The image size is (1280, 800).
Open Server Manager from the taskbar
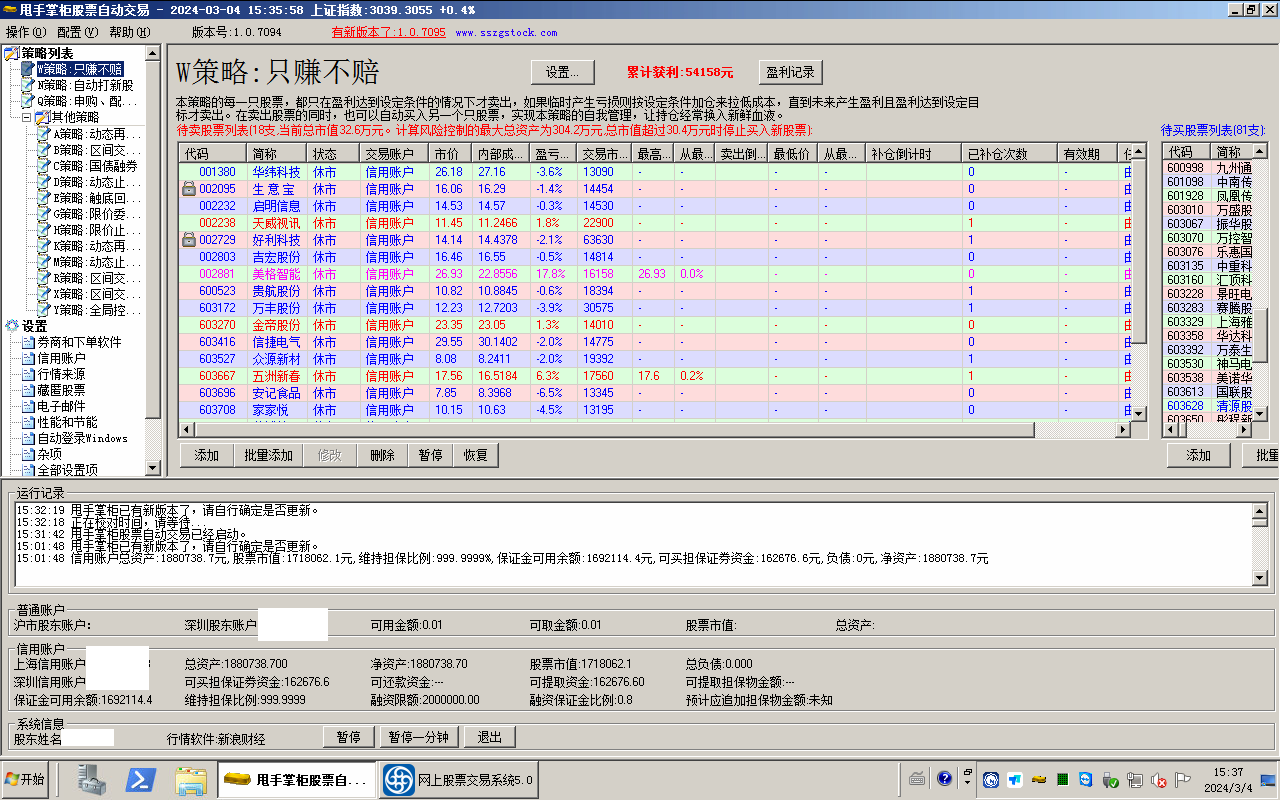click(92, 779)
